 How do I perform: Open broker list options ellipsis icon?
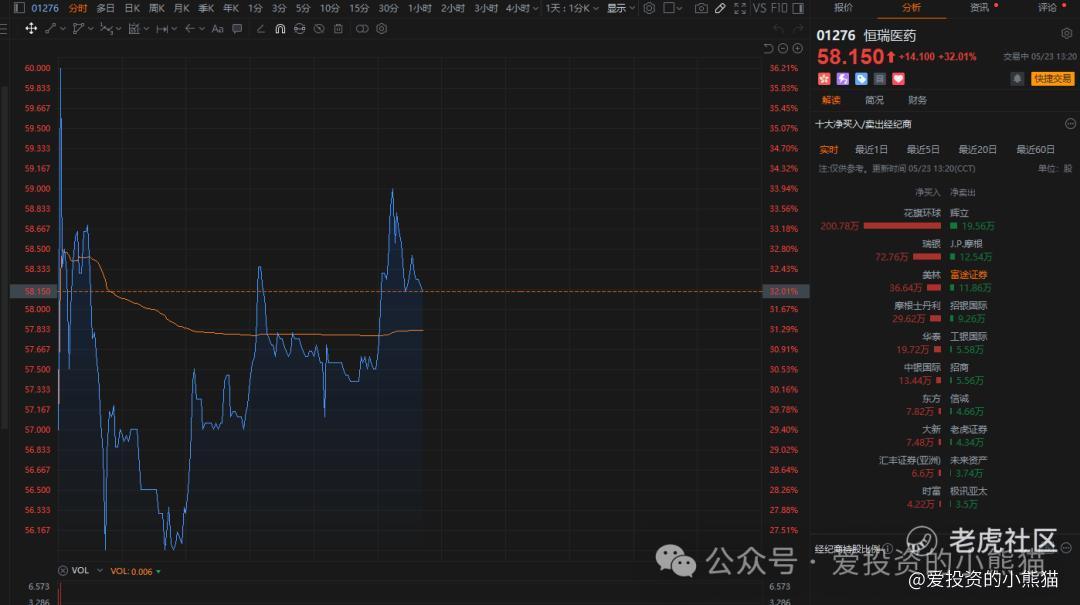pyautogui.click(x=1070, y=123)
